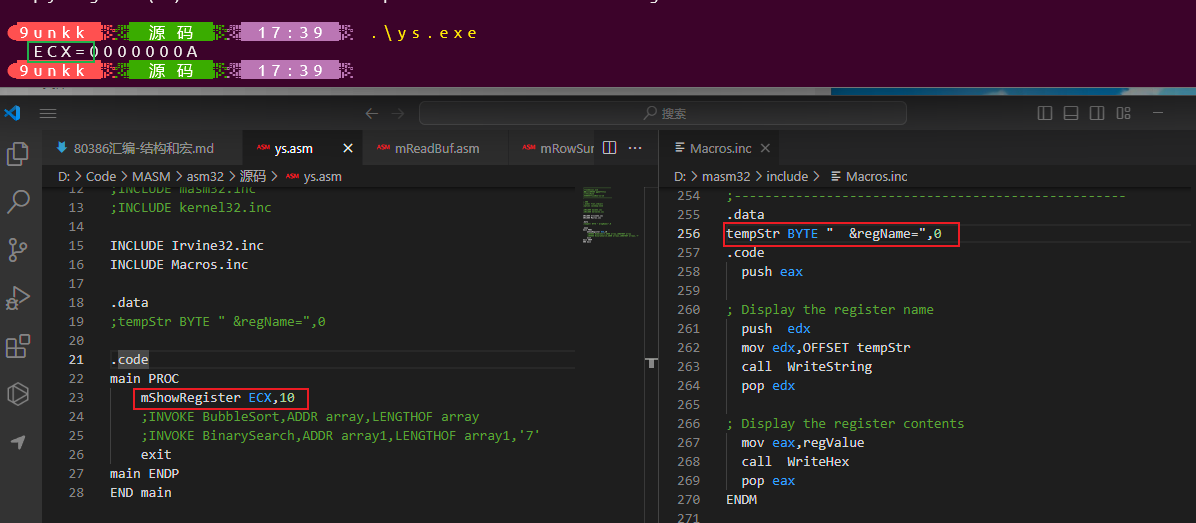Screen dimensions: 1196x523
Task: Click the "mov eax,regValue" line
Action: [802, 442]
